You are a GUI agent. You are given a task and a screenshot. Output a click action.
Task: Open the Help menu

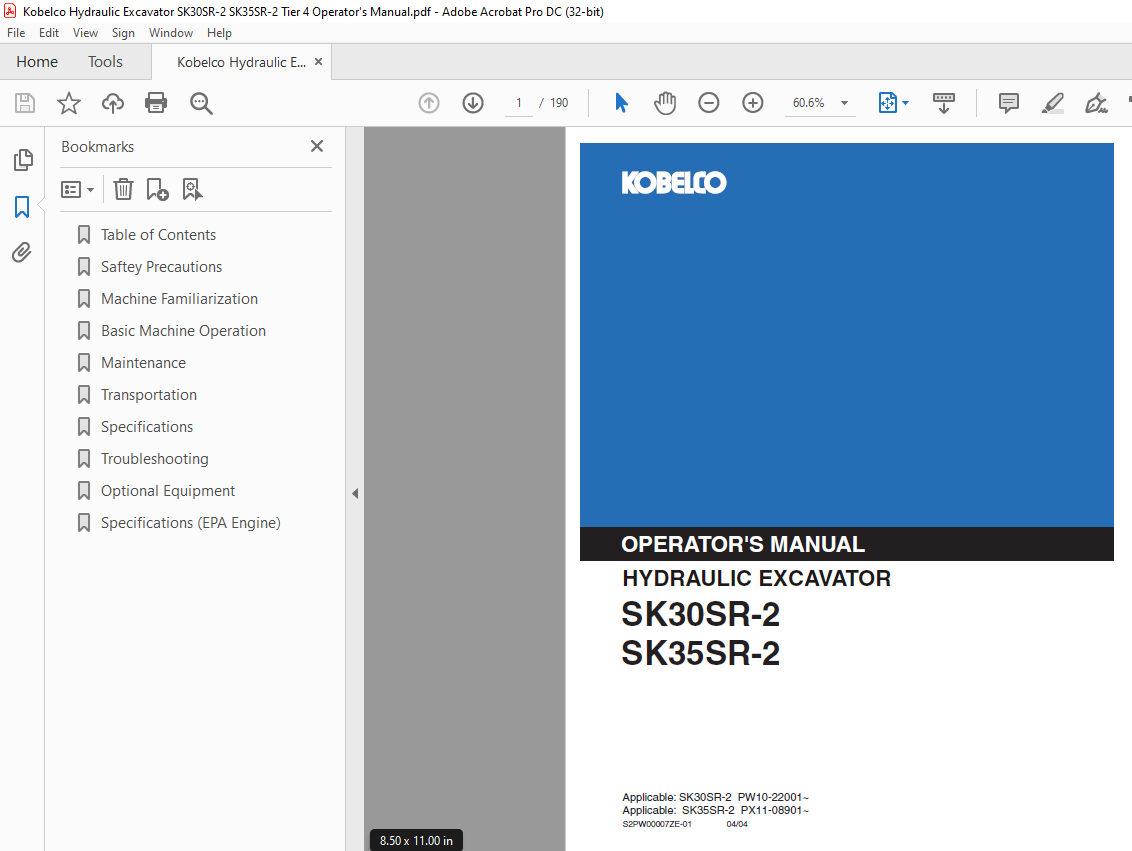219,32
